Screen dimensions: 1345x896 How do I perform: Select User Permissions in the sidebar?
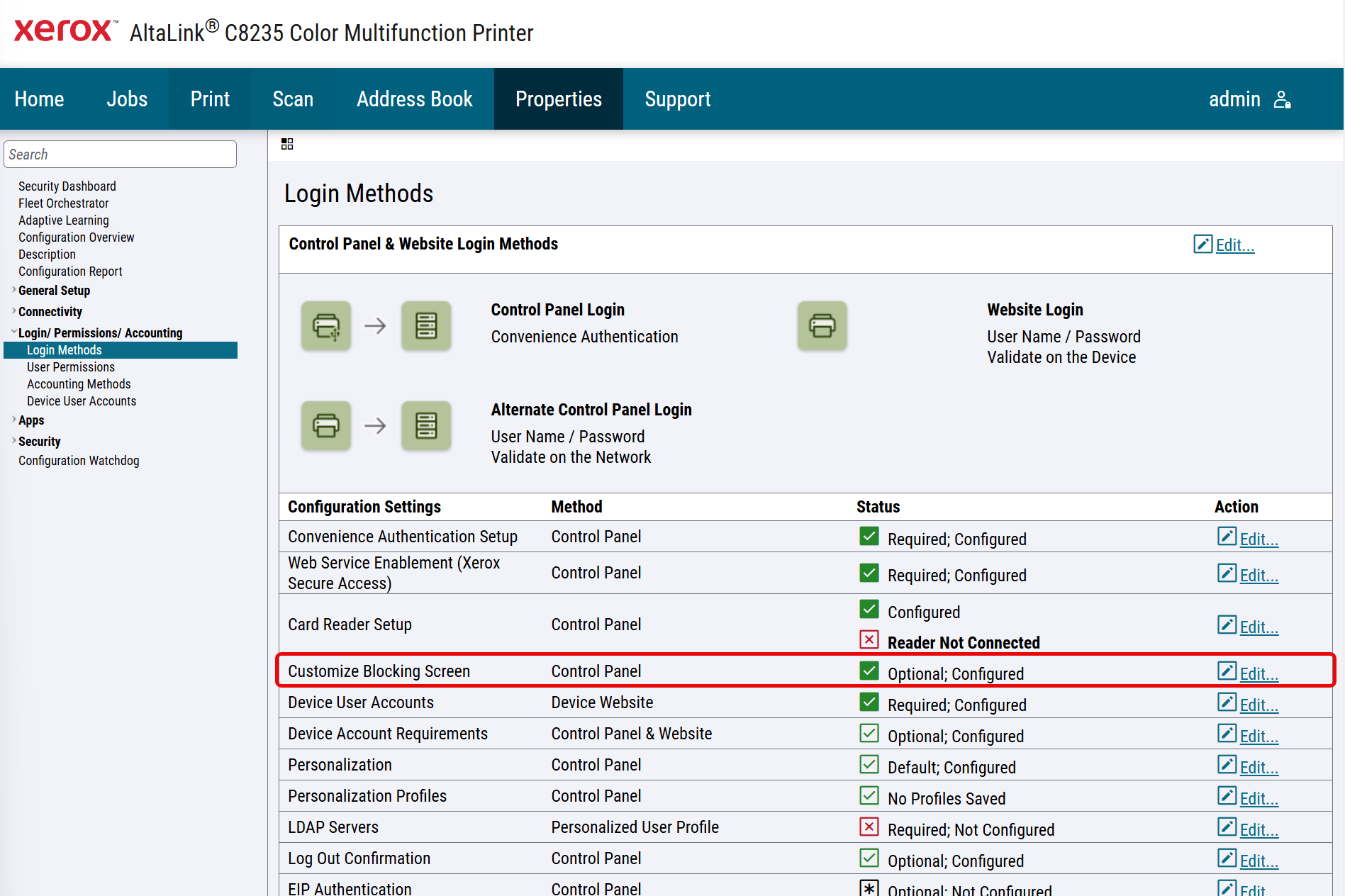71,367
